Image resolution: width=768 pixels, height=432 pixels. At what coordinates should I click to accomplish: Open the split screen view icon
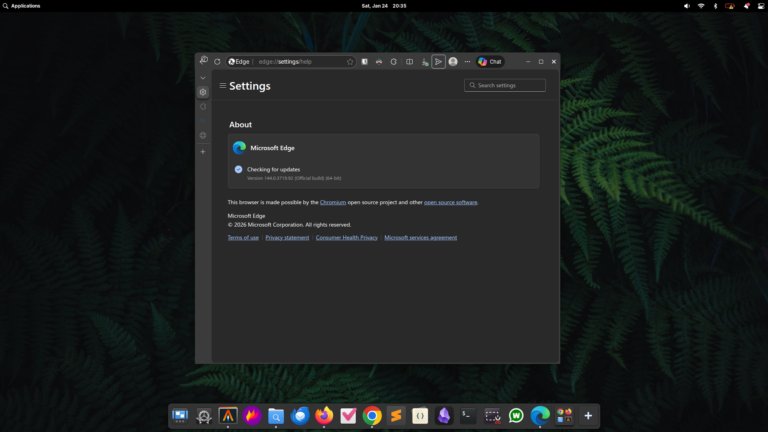pyautogui.click(x=409, y=62)
